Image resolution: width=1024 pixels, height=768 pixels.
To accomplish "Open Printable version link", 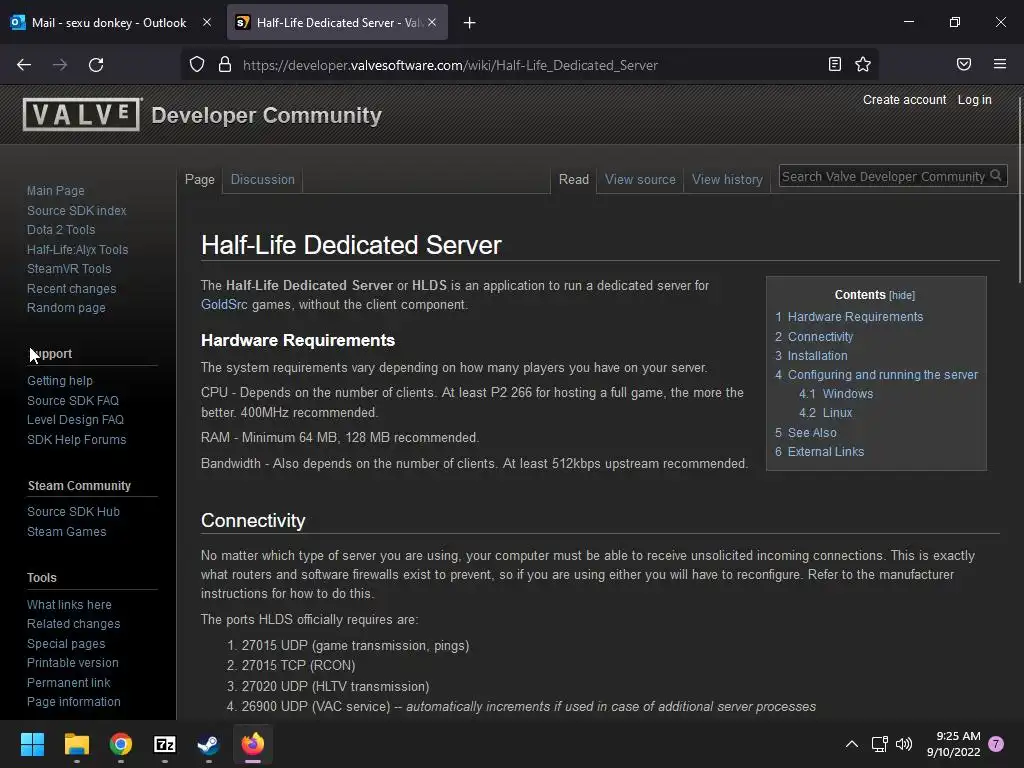I will (72, 662).
